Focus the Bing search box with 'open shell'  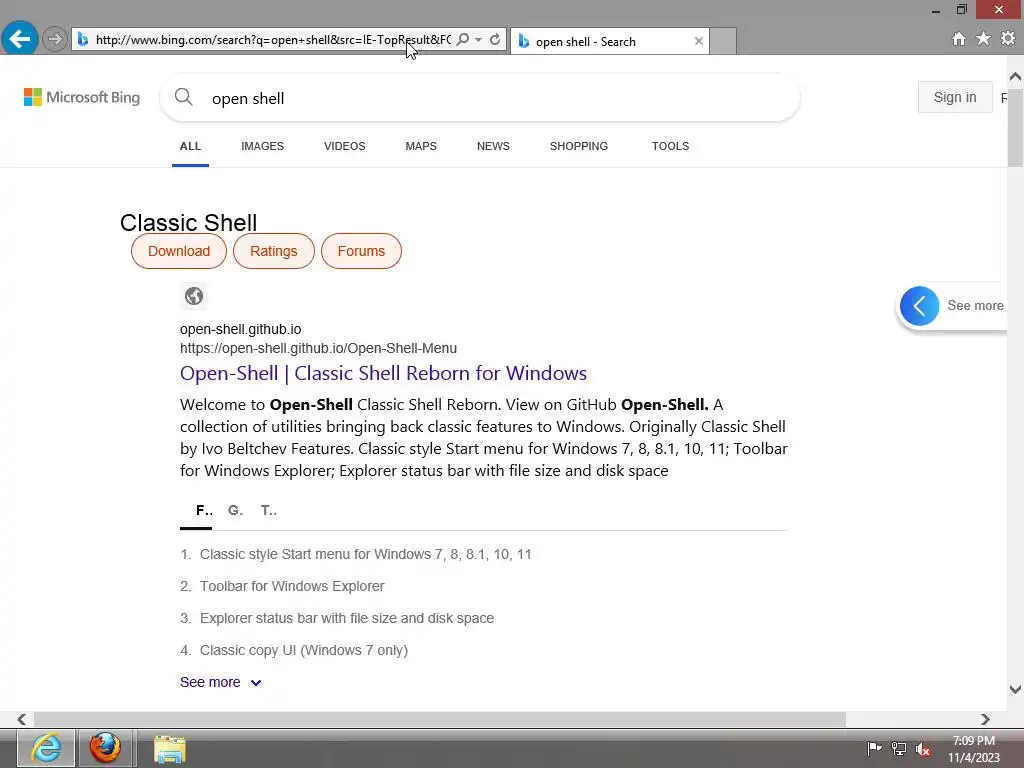pos(480,98)
